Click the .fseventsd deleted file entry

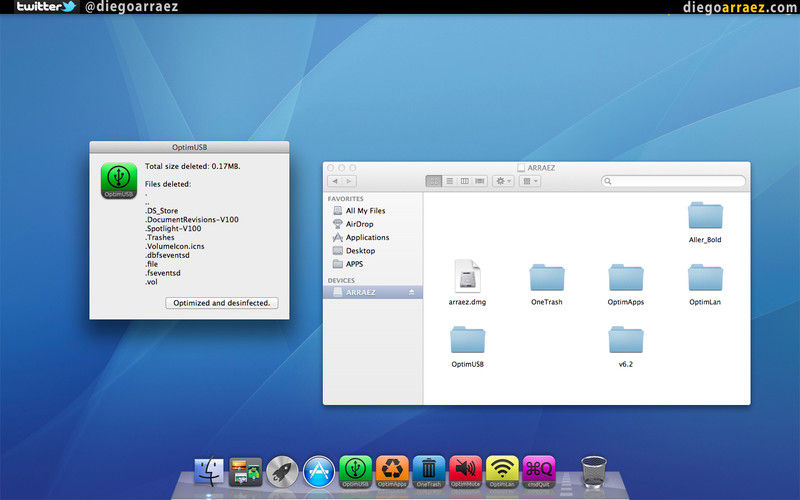tap(163, 273)
